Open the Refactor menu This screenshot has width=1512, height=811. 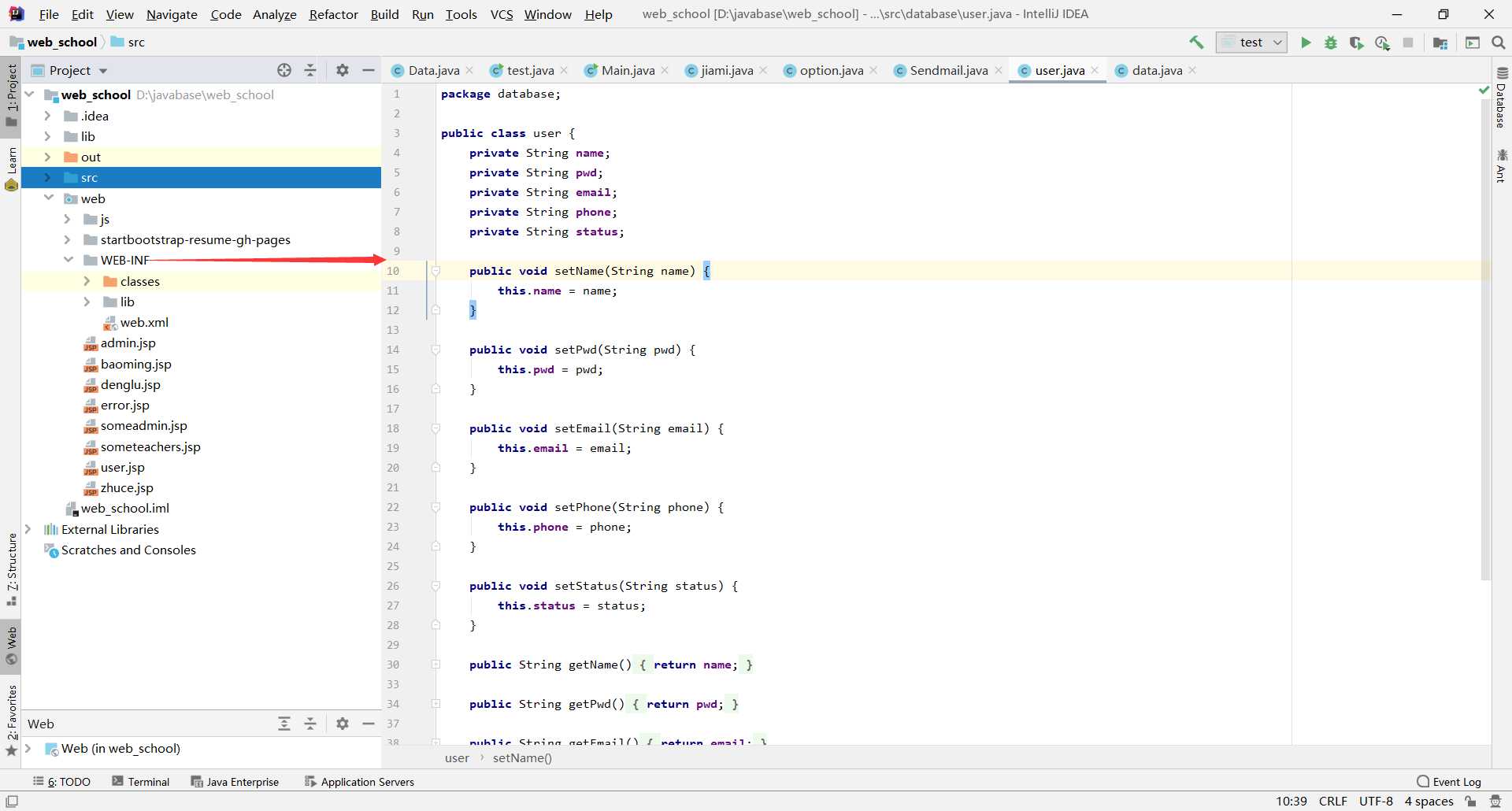coord(333,14)
